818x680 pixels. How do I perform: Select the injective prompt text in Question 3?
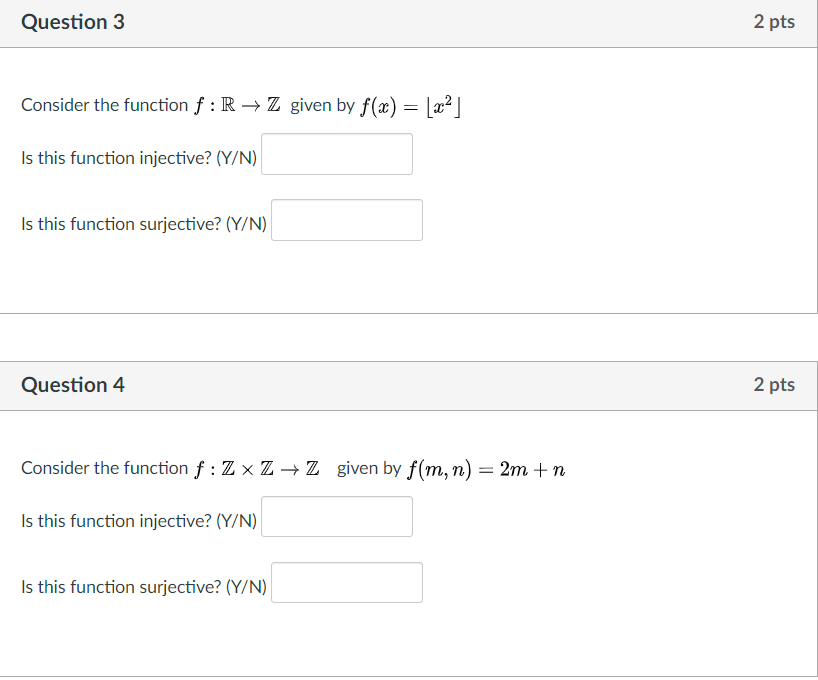tap(138, 157)
